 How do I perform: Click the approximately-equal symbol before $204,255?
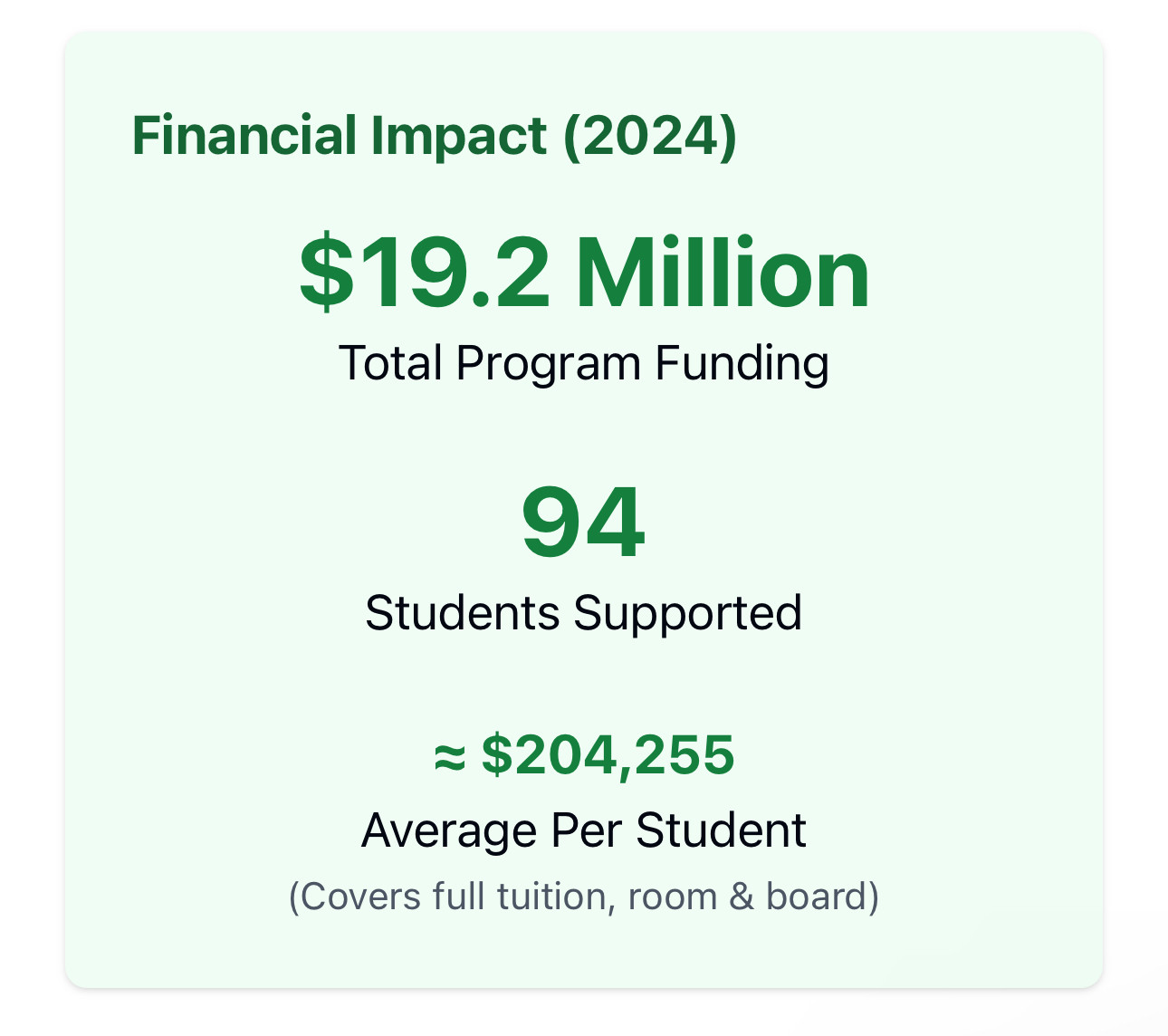click(x=450, y=758)
